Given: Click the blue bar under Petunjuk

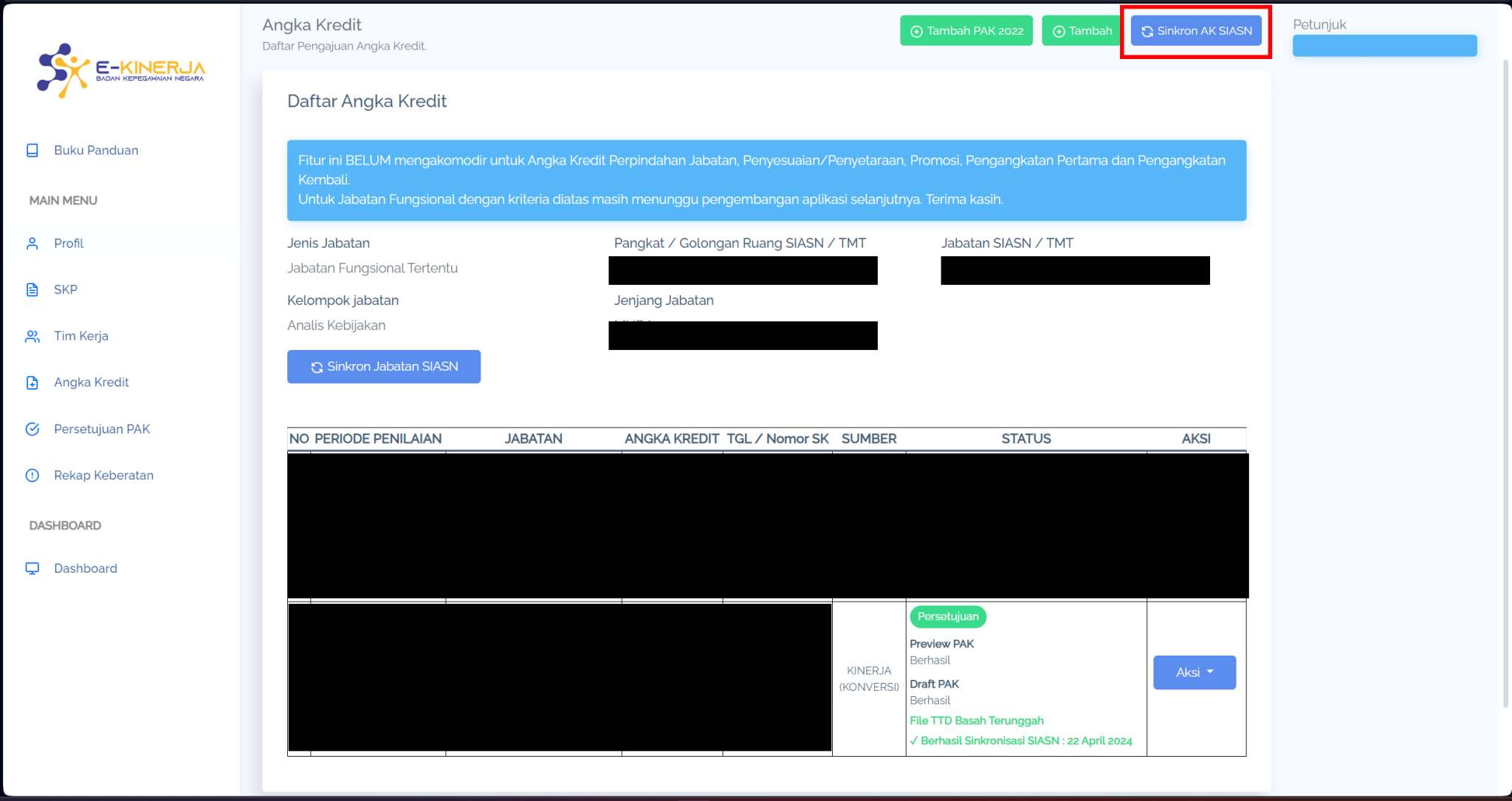Looking at the screenshot, I should [x=1384, y=46].
